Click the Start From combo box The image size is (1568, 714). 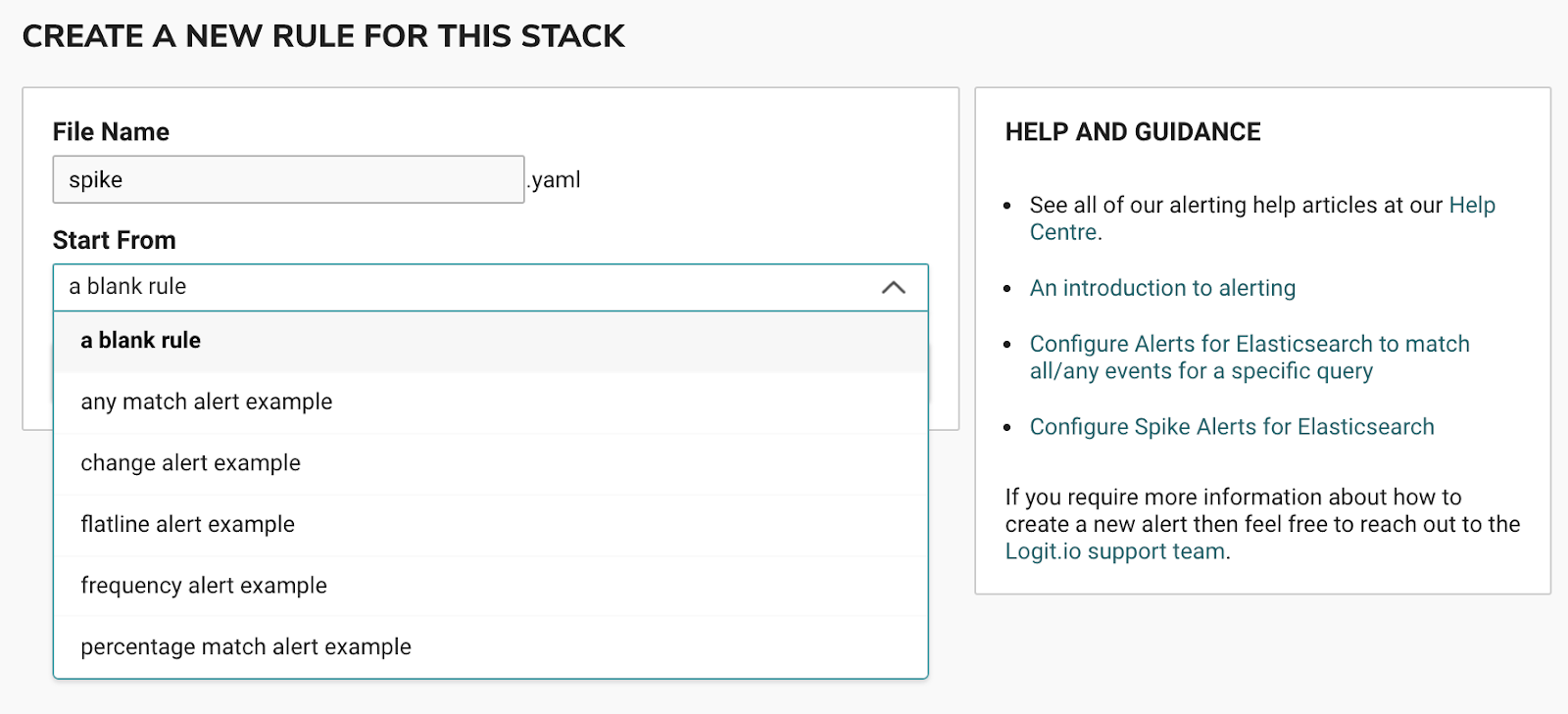point(470,287)
